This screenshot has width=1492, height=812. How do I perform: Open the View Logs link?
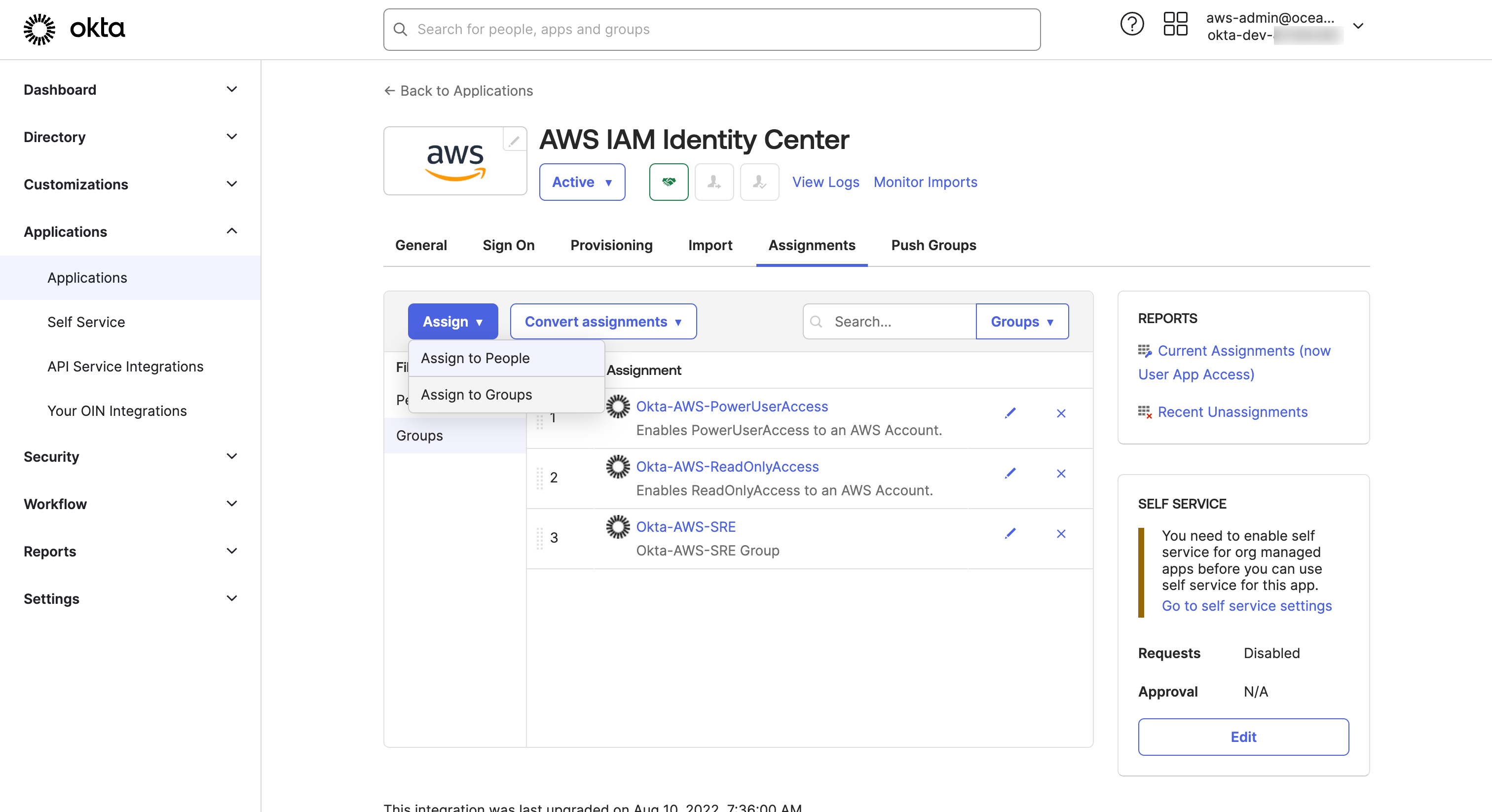point(825,182)
